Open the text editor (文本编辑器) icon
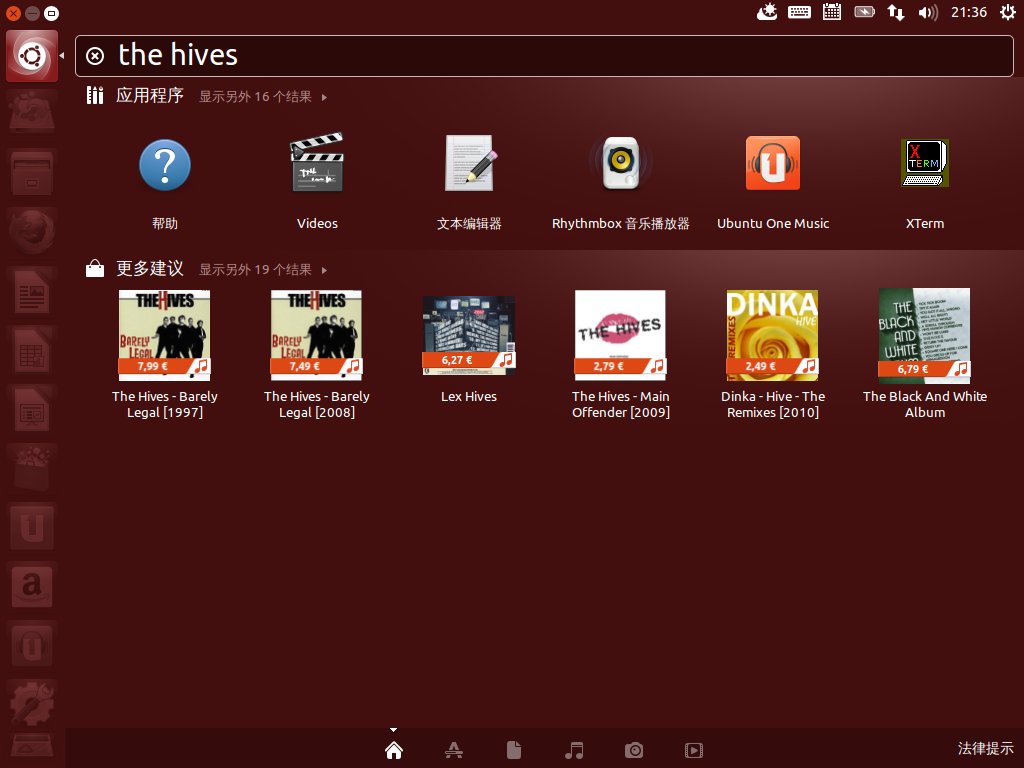The image size is (1024, 768). (469, 163)
